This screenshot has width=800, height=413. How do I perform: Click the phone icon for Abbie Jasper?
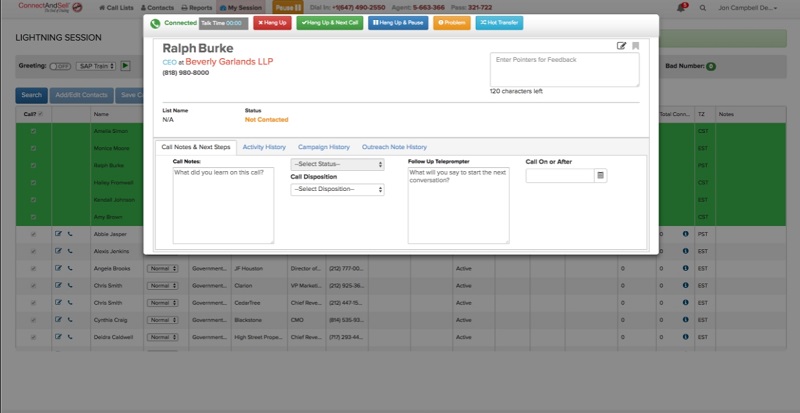70,234
